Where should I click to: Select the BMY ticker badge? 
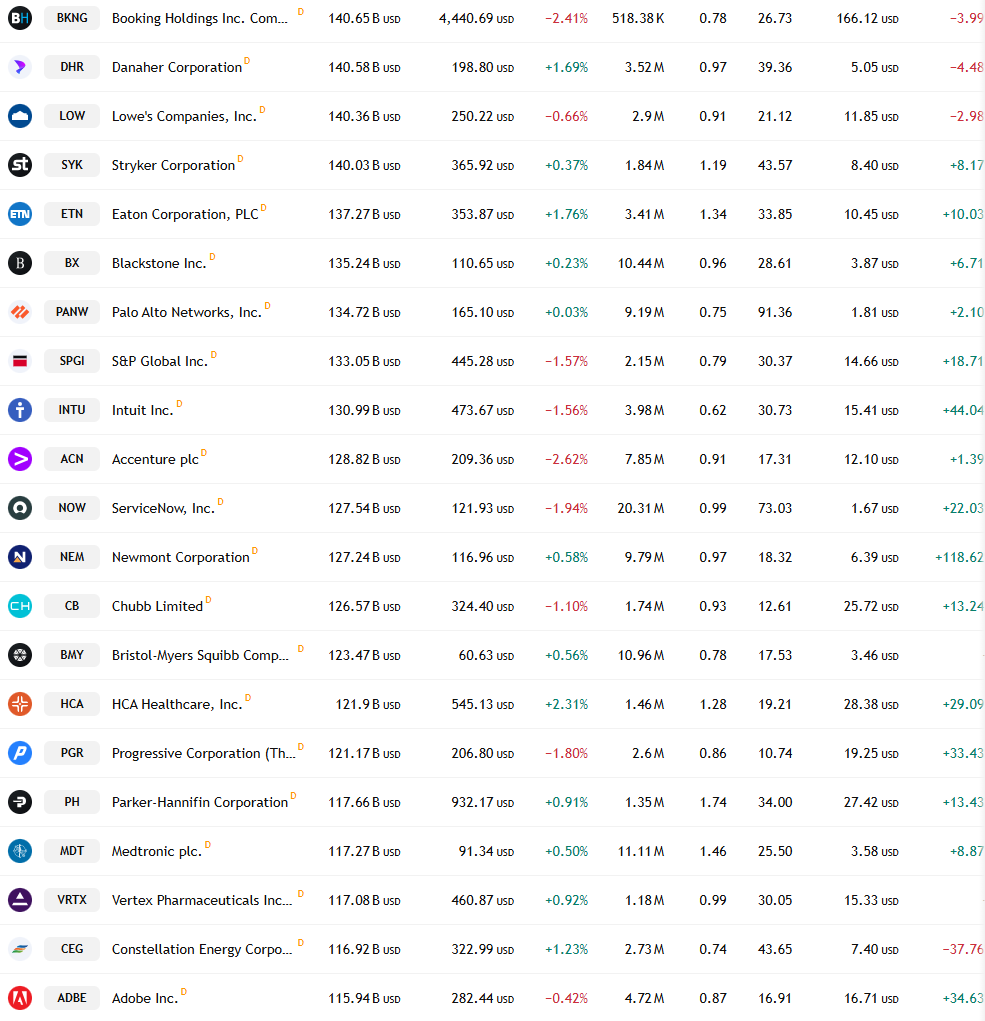click(x=72, y=655)
